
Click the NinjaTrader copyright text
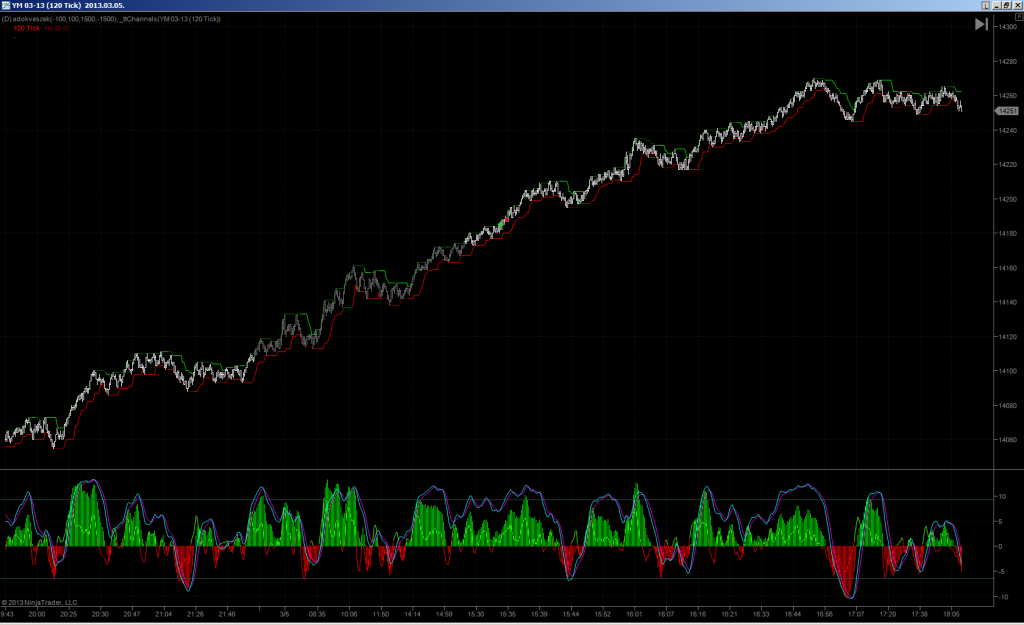pyautogui.click(x=39, y=603)
